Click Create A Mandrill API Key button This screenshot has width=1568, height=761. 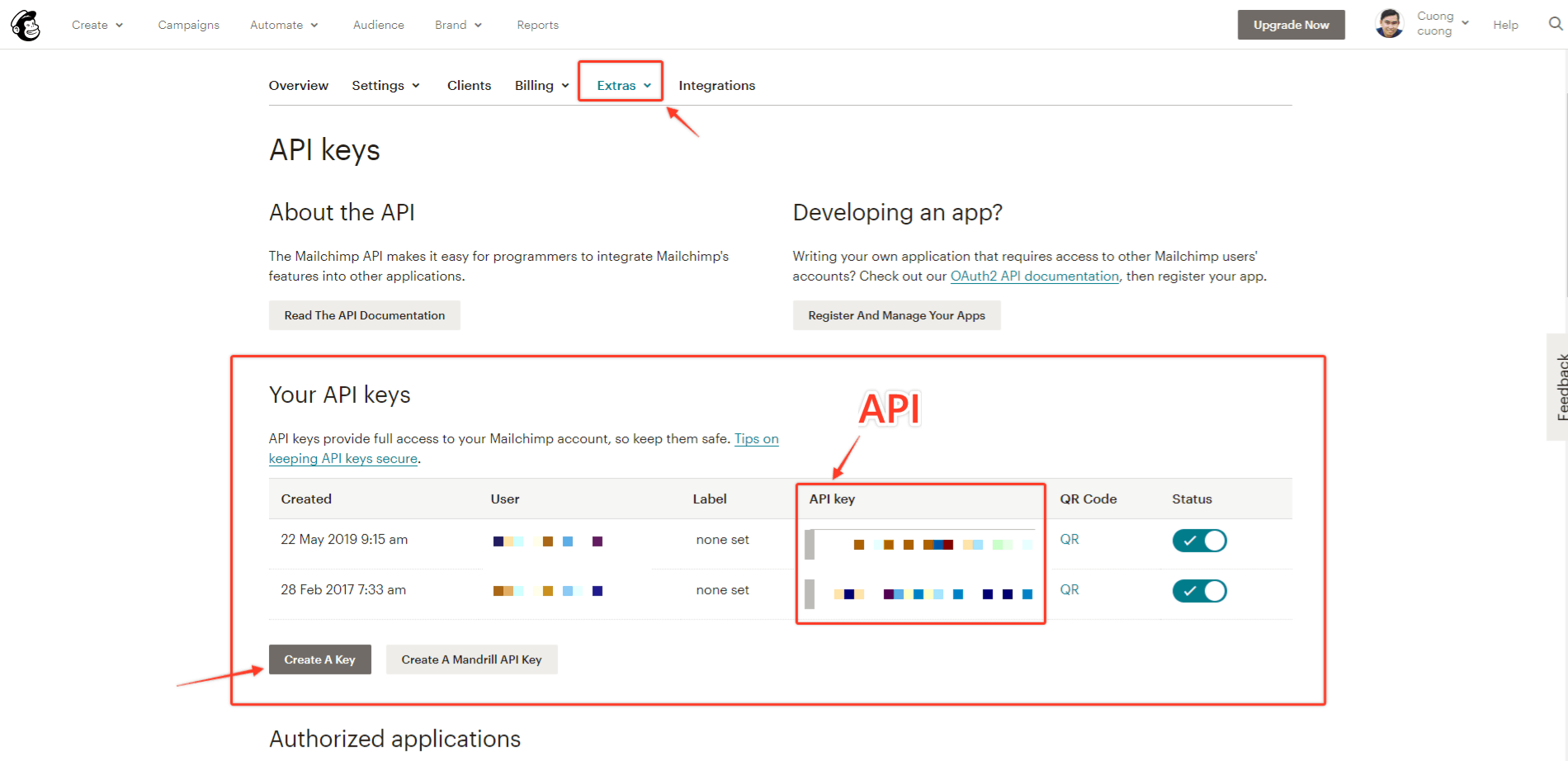[x=471, y=659]
